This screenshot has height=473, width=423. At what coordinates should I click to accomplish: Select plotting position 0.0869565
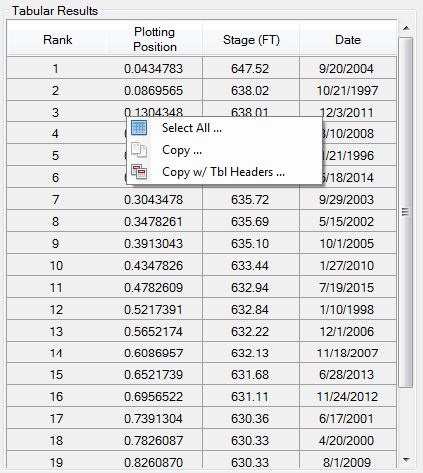[x=154, y=90]
